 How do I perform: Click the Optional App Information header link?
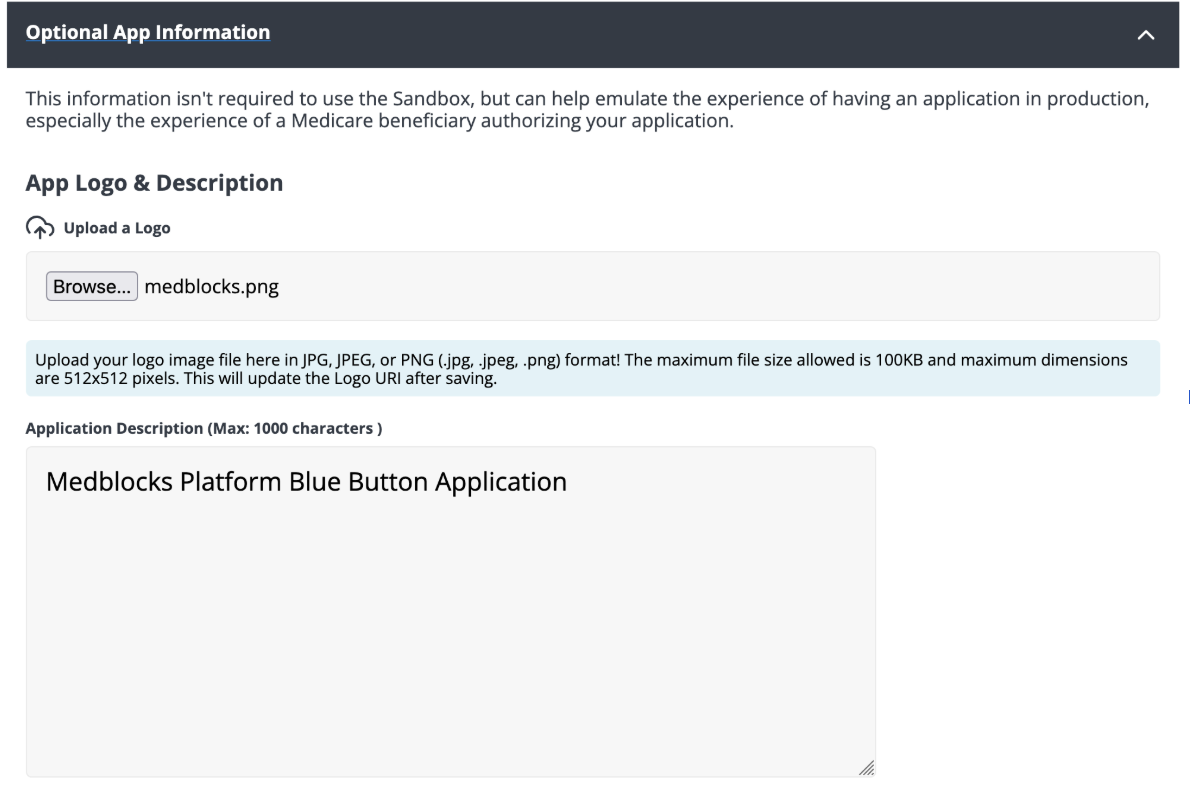tap(148, 32)
